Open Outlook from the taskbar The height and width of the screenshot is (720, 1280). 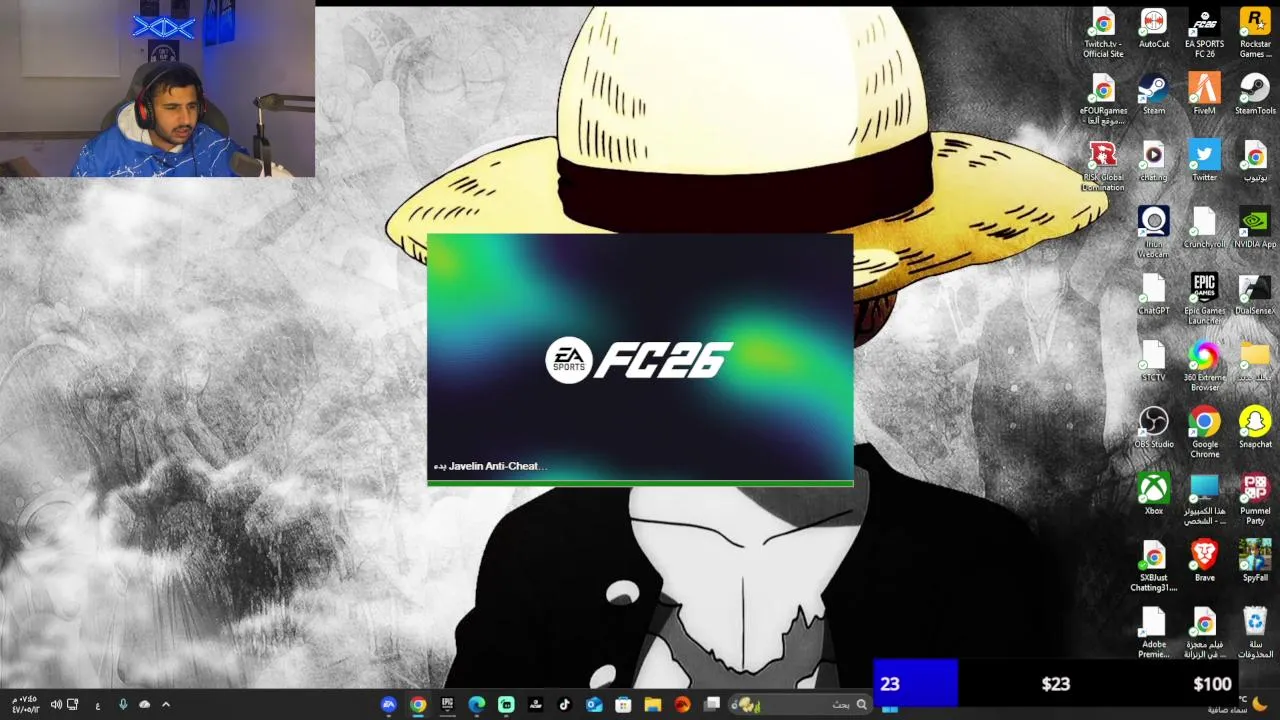(x=594, y=704)
